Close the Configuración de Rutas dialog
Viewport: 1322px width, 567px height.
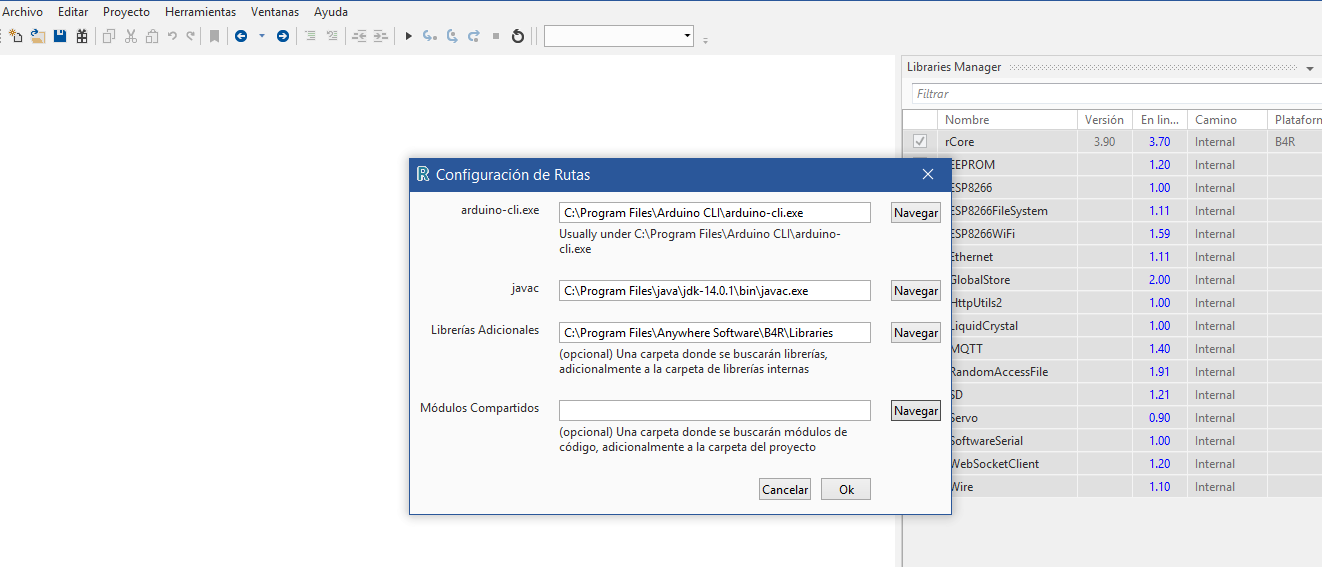pos(928,175)
